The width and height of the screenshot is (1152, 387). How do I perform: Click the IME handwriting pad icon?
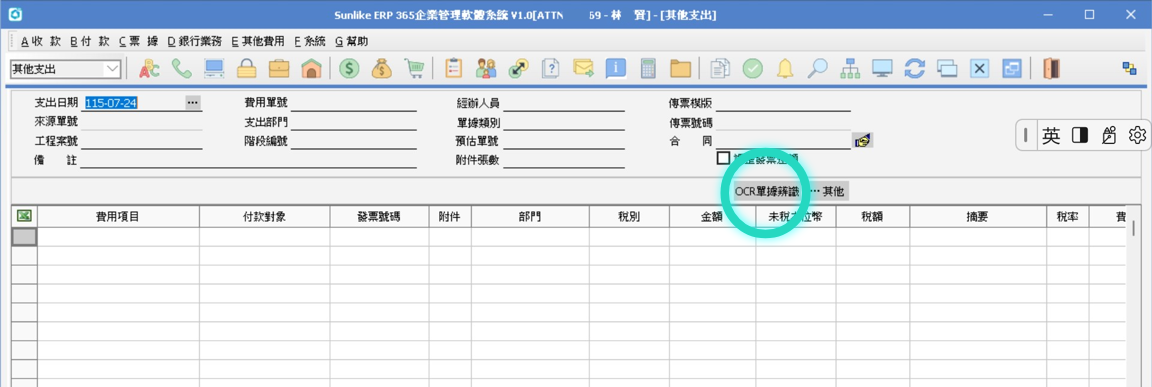(x=1109, y=135)
